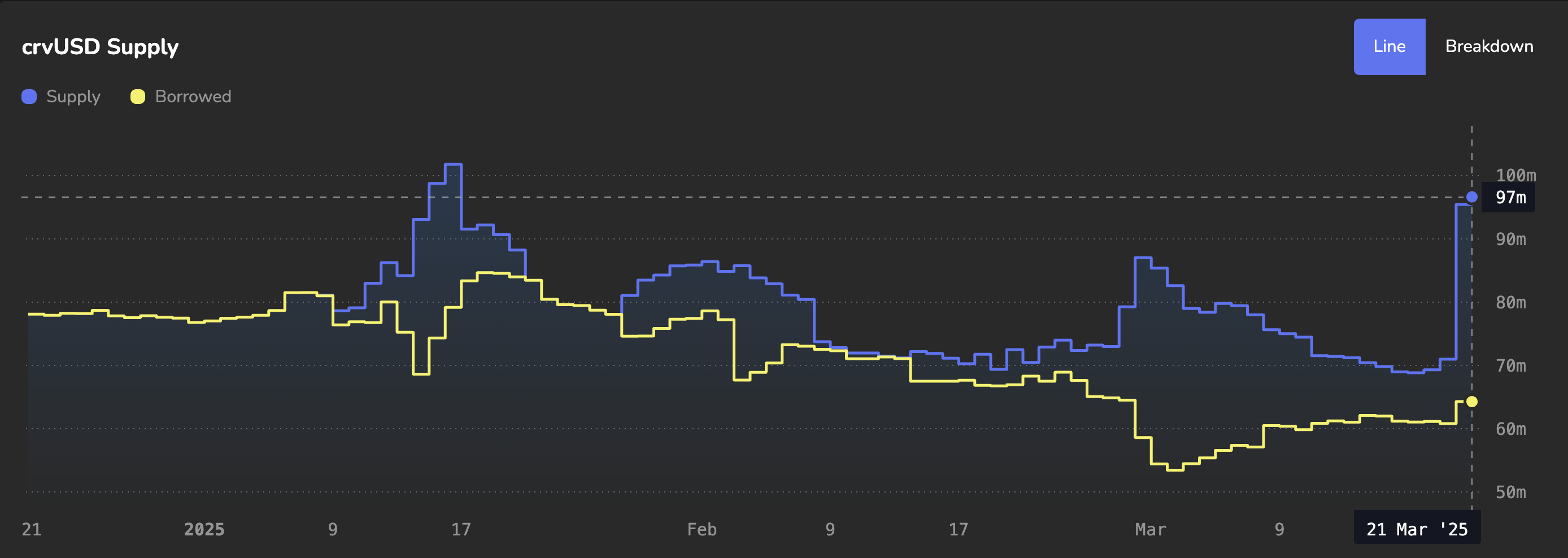Screen dimensions: 1568x558
Task: Click the crvUSD Supply chart title
Action: point(101,47)
